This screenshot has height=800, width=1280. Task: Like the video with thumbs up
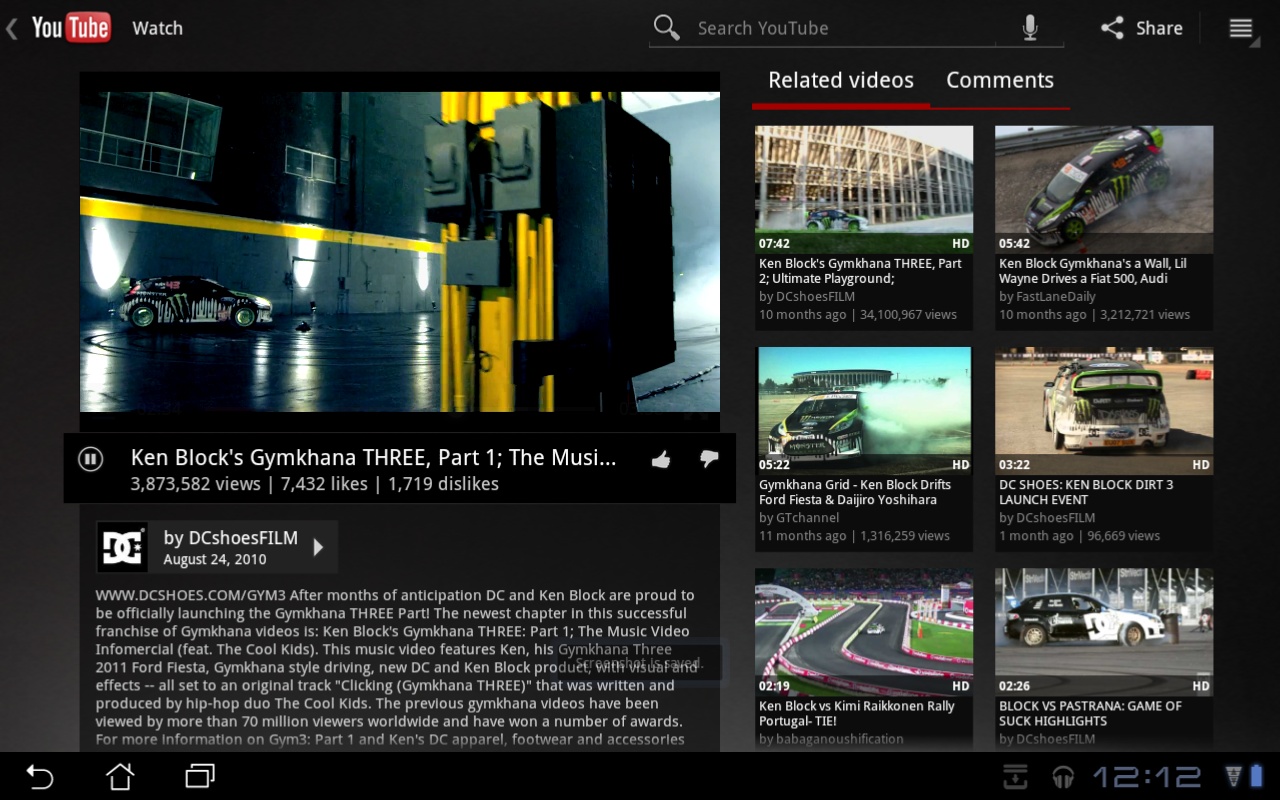pos(660,459)
